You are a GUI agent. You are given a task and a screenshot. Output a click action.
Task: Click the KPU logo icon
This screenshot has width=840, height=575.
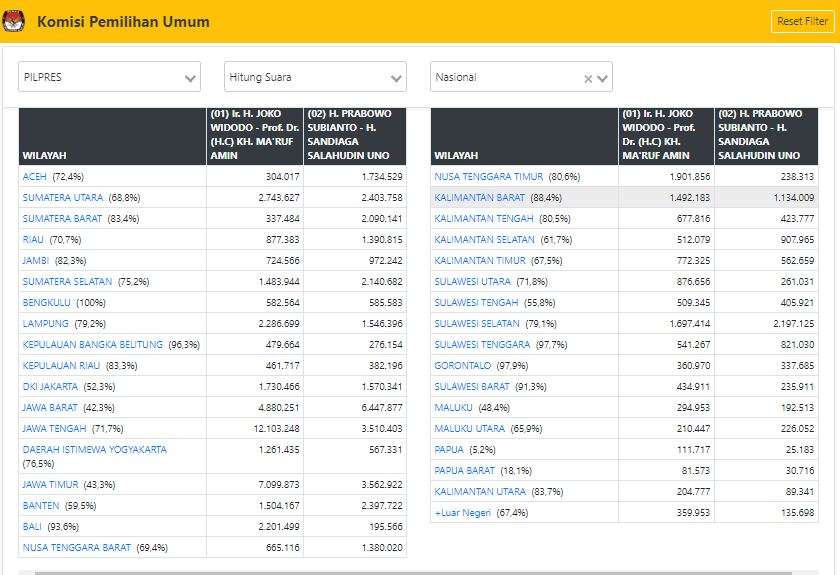click(14, 21)
